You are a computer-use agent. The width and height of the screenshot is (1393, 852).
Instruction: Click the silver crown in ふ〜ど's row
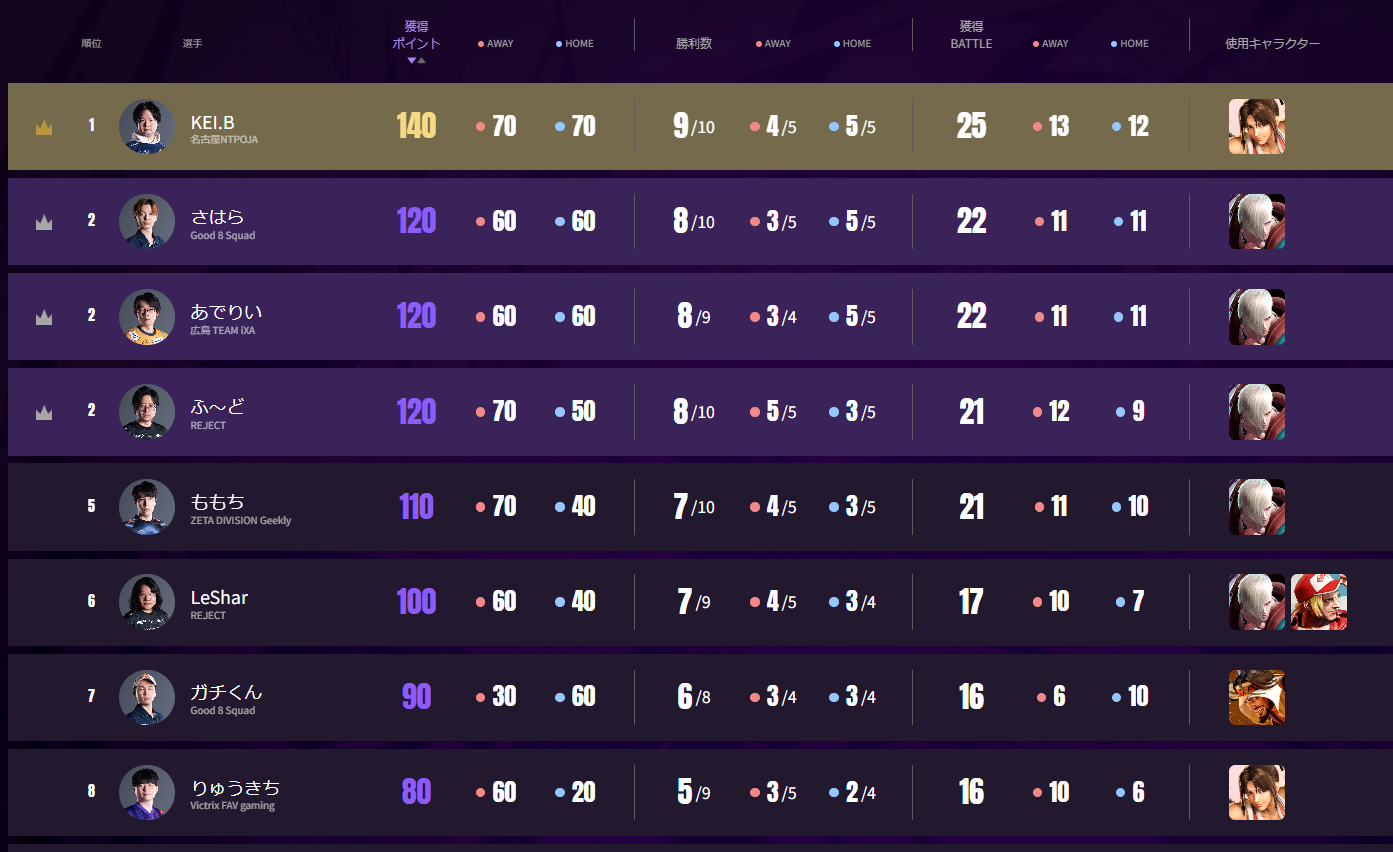tap(44, 412)
